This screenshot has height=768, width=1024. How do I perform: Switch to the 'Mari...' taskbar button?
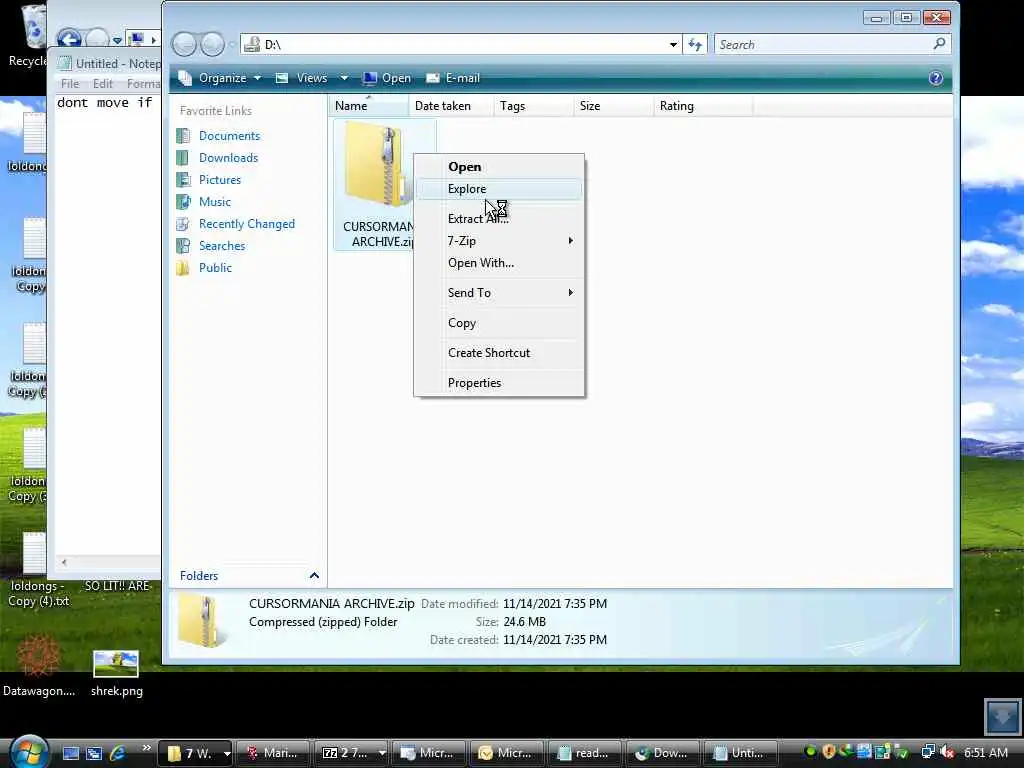click(272, 753)
